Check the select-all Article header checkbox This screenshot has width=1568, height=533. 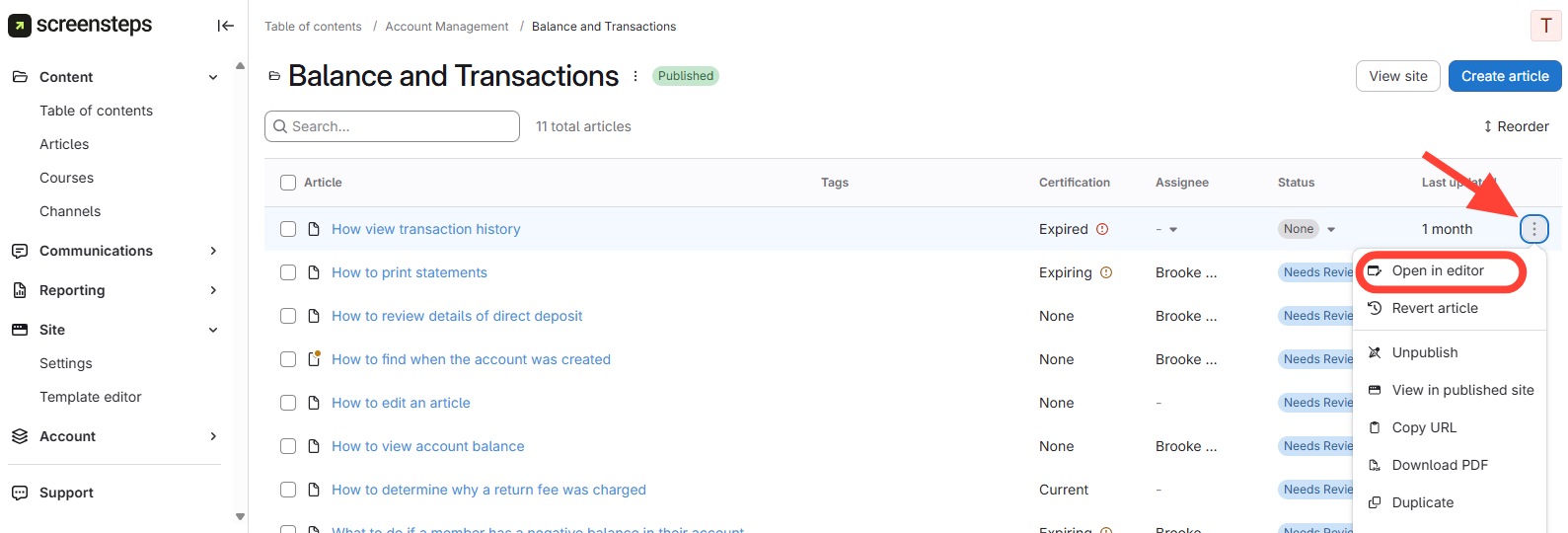point(288,183)
